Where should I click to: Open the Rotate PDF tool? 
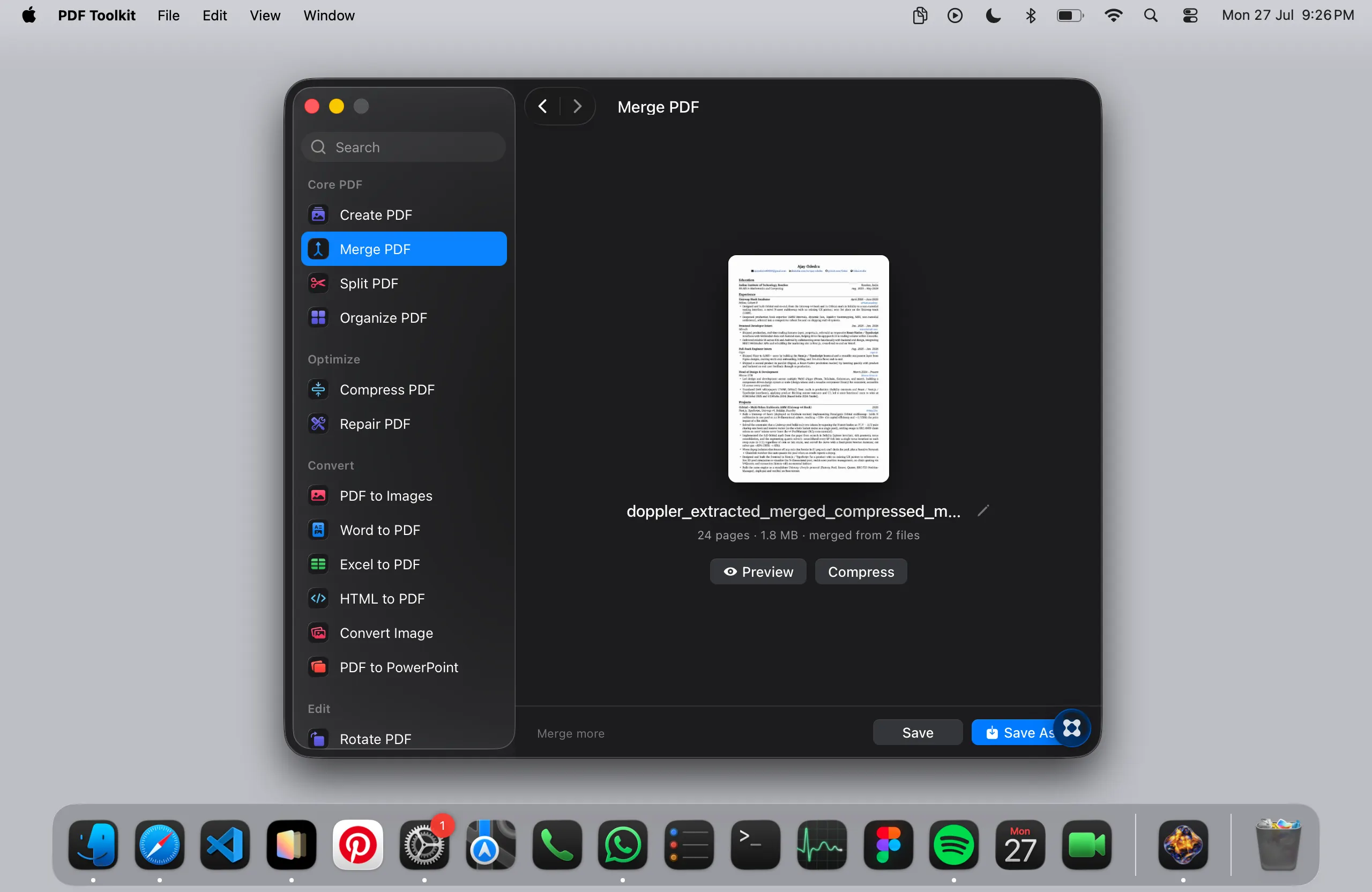(x=404, y=739)
